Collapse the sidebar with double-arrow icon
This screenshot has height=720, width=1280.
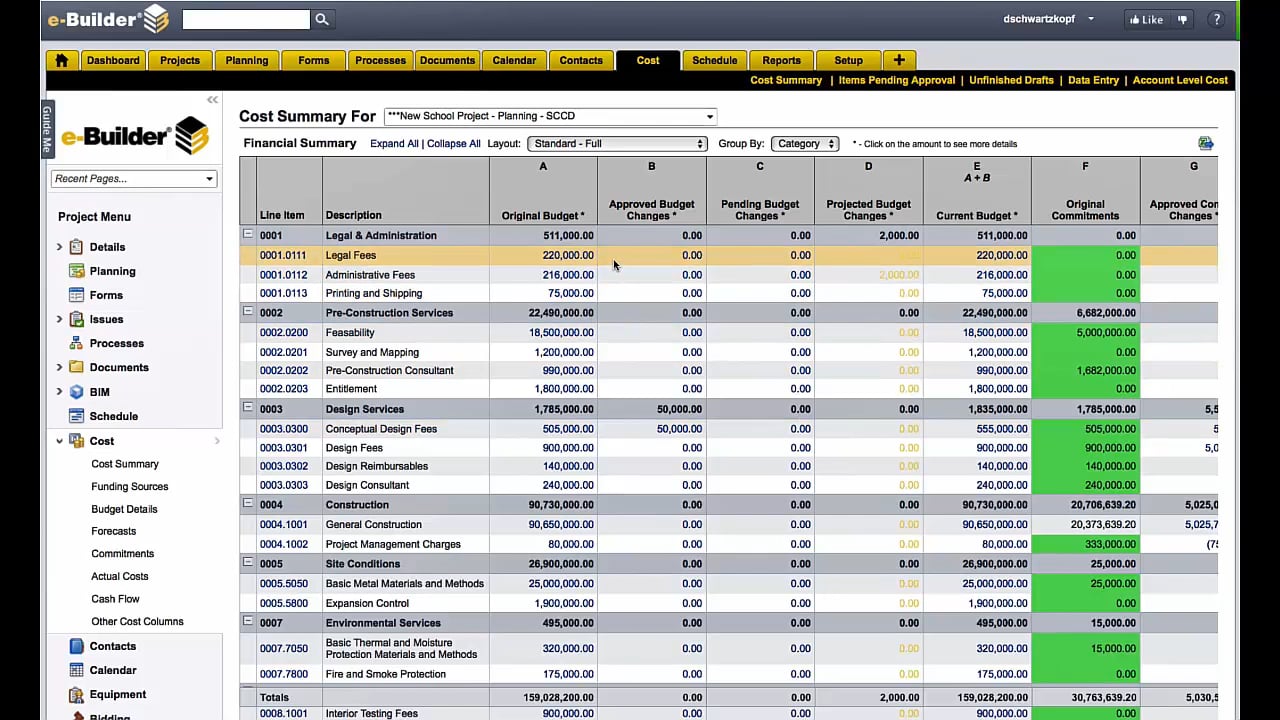coord(212,100)
